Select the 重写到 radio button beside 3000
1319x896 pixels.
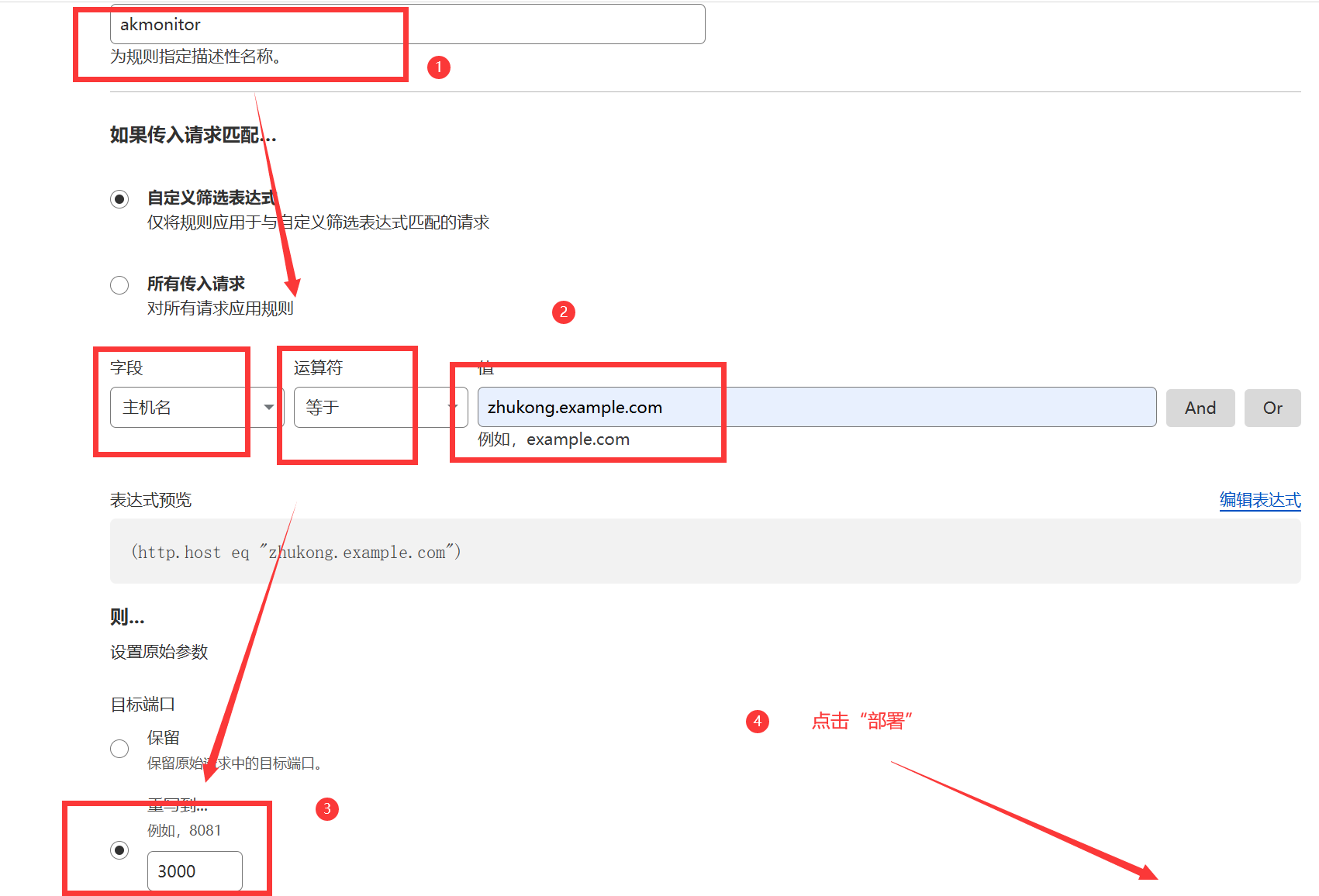119,850
